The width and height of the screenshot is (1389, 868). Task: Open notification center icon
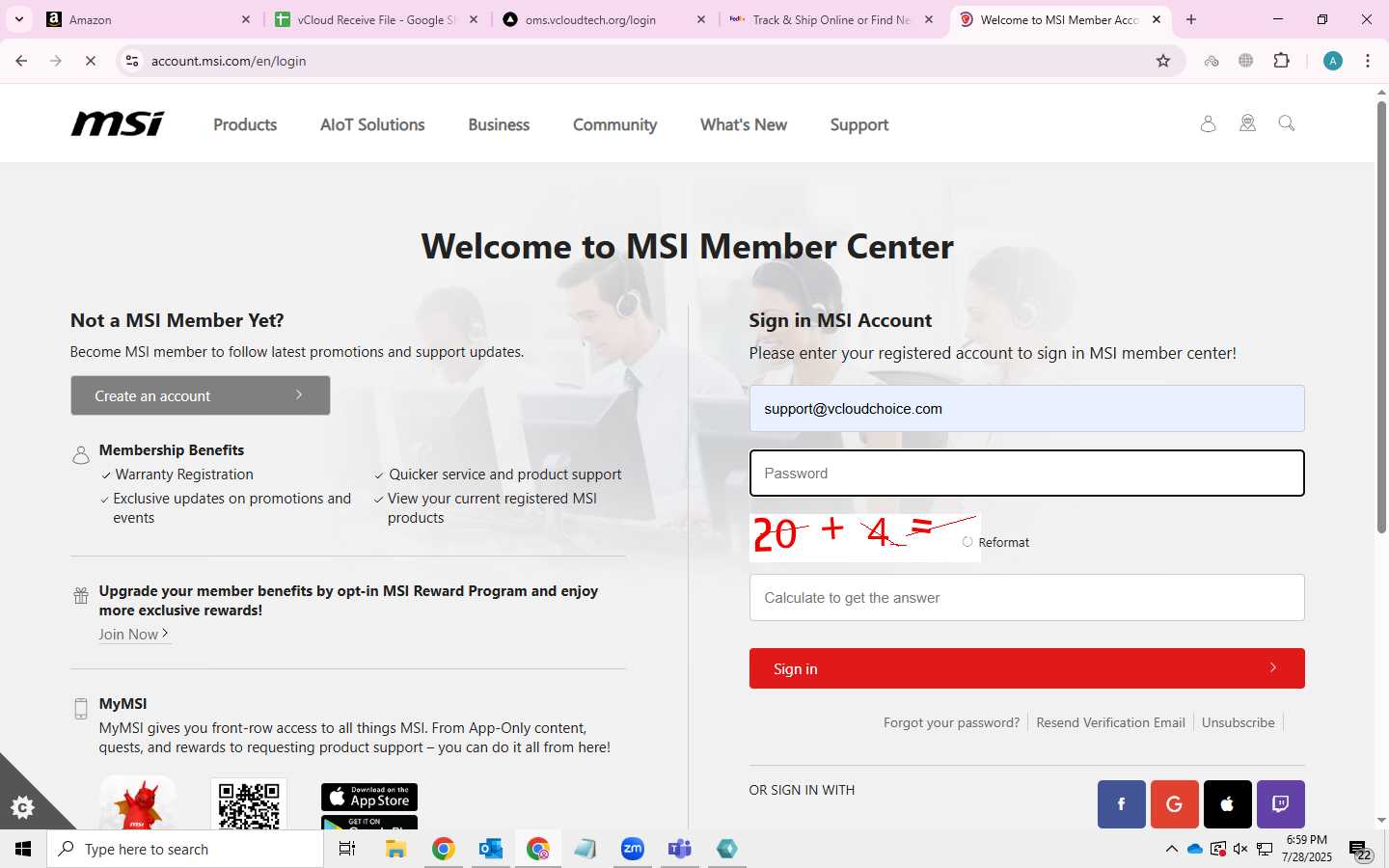[1360, 850]
